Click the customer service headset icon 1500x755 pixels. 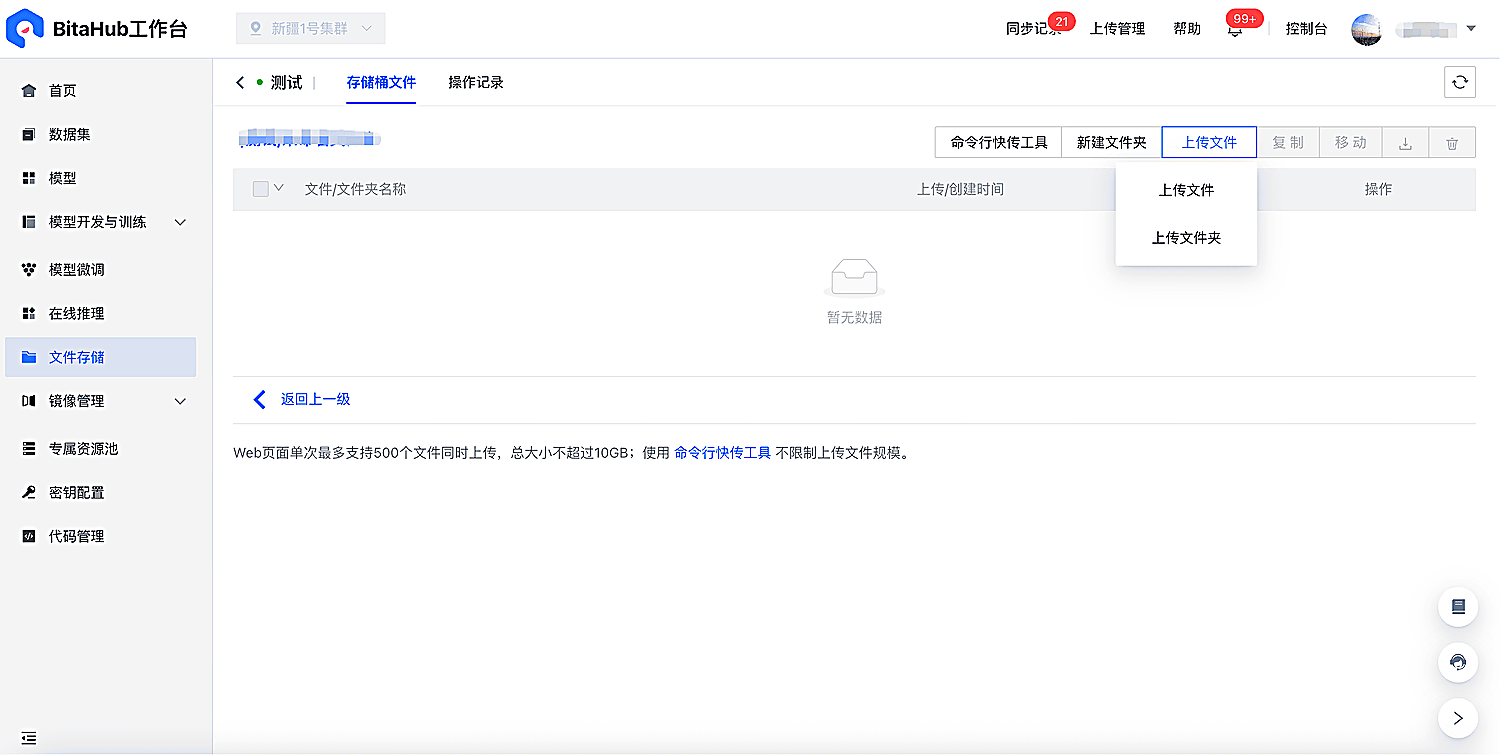[x=1458, y=662]
